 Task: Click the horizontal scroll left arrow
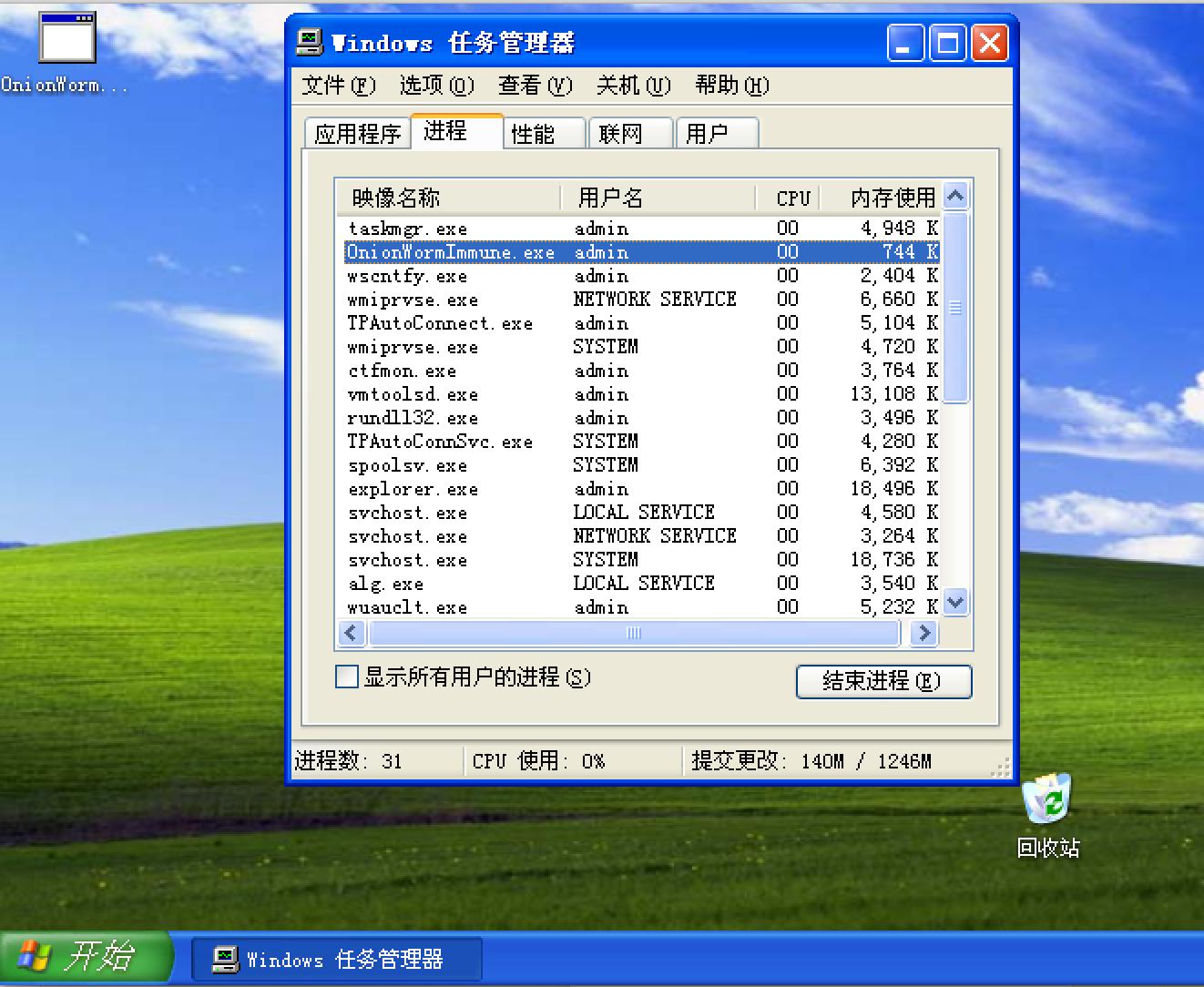(x=352, y=633)
